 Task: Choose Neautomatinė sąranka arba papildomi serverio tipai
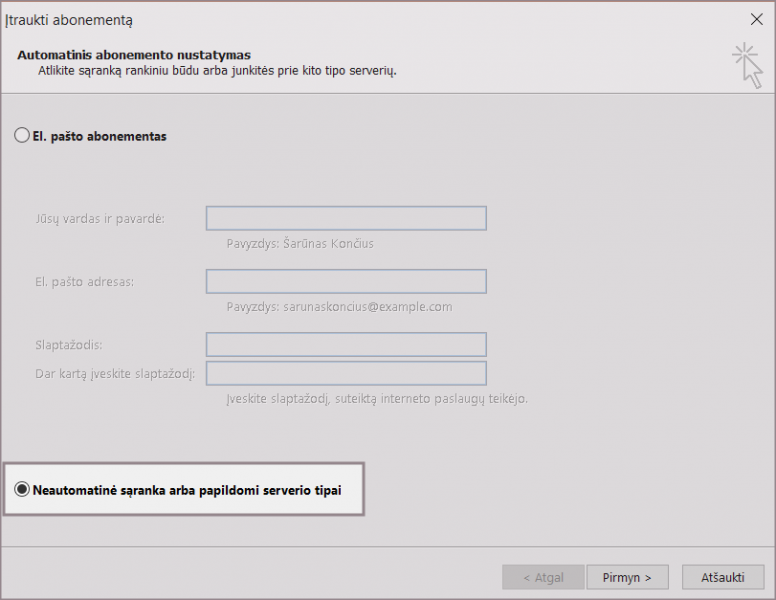pyautogui.click(x=22, y=490)
